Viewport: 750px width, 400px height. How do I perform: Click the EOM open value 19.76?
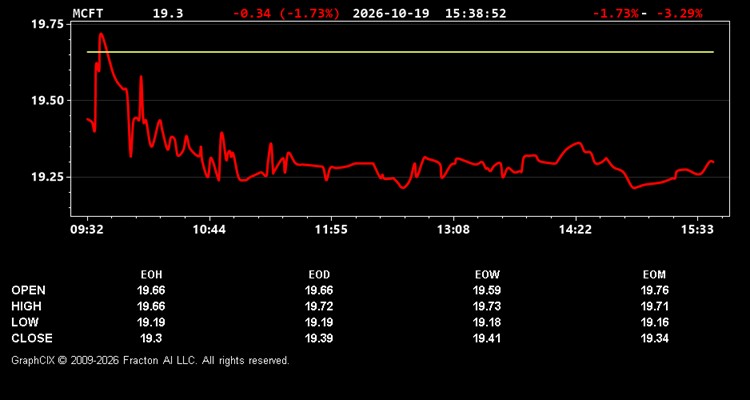click(654, 290)
